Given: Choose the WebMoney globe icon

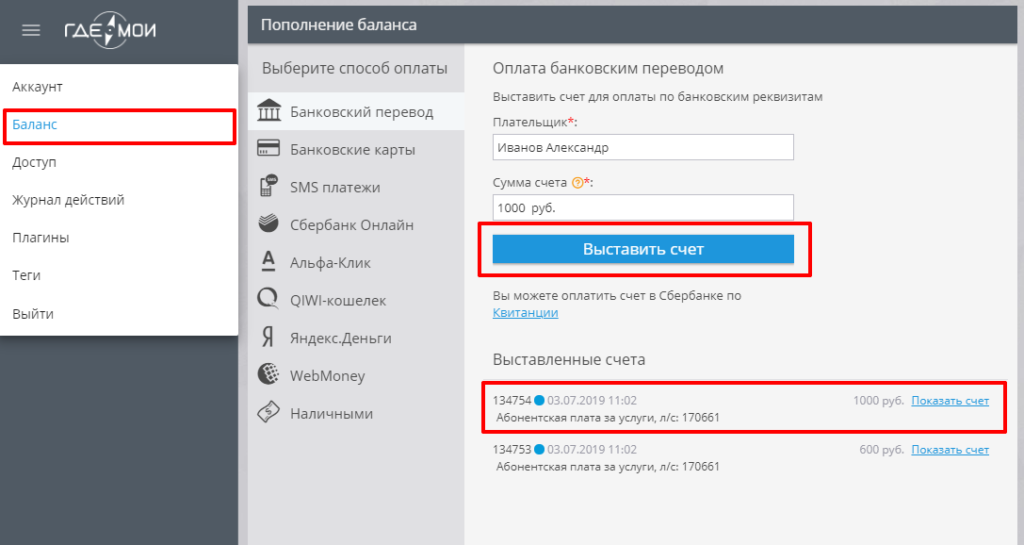Looking at the screenshot, I should [x=268, y=374].
